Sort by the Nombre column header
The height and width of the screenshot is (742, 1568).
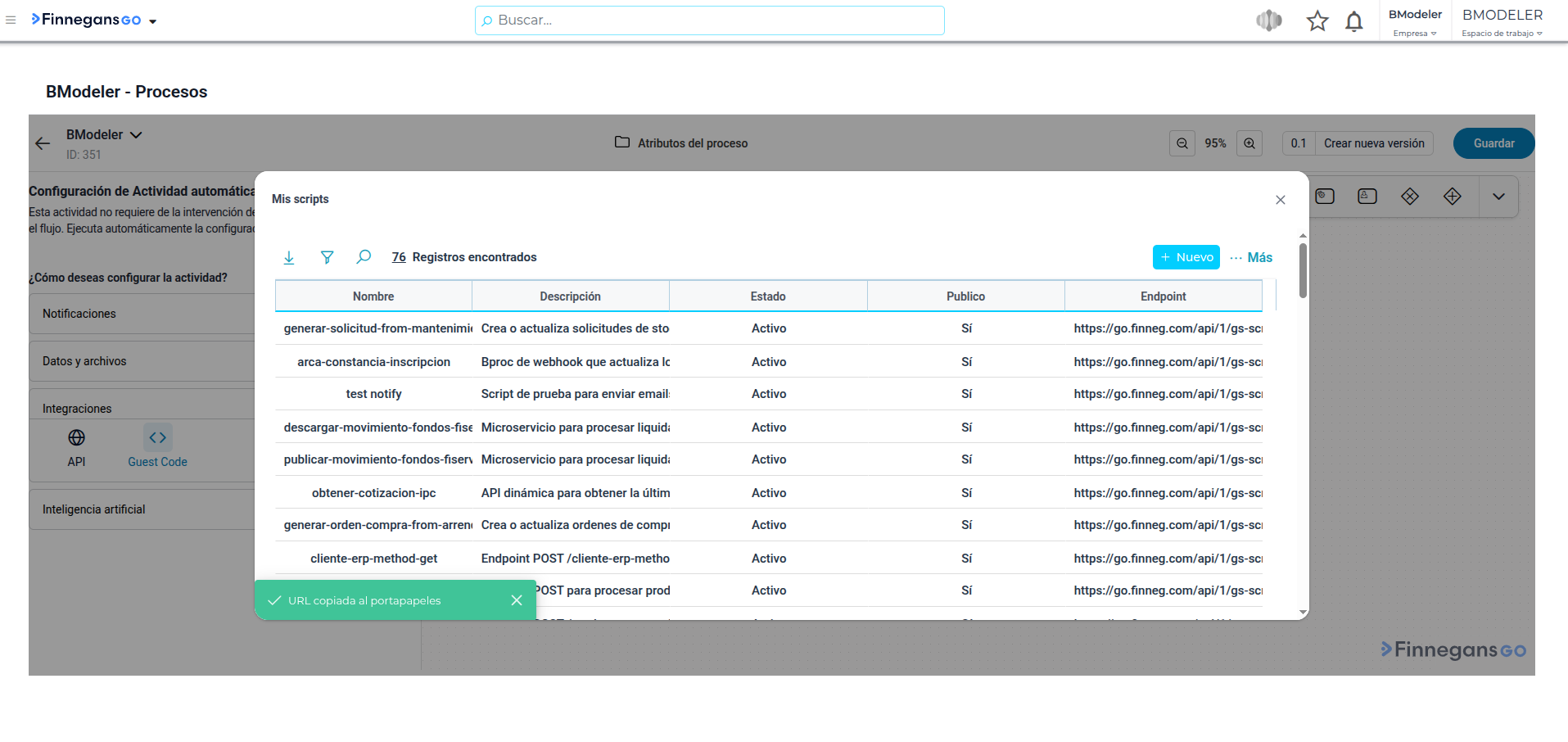(x=373, y=296)
